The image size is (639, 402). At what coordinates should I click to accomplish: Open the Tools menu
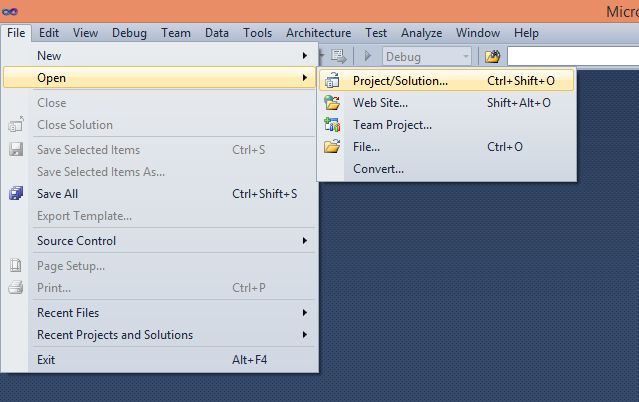pyautogui.click(x=258, y=33)
